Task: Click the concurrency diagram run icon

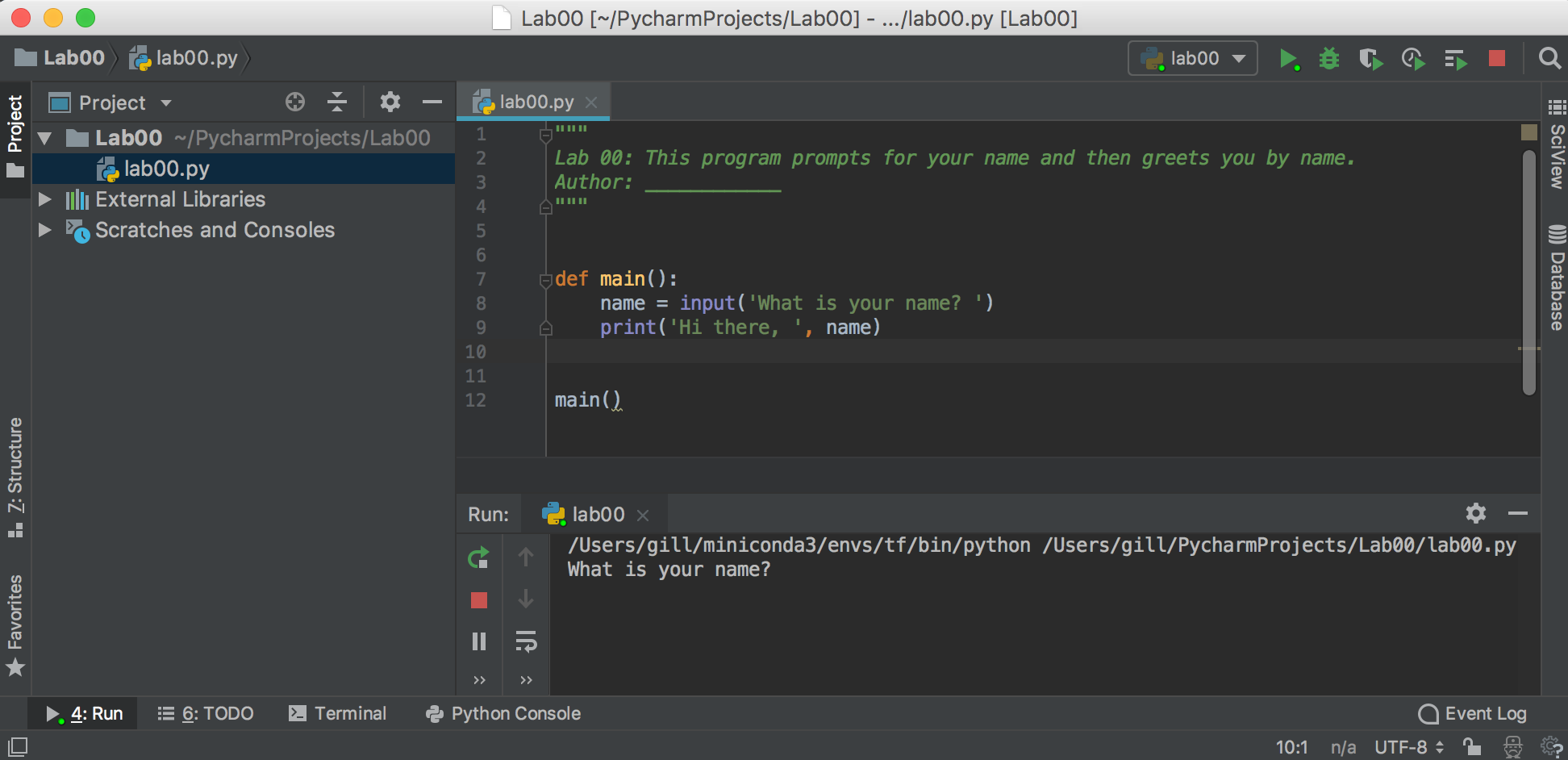Action: (x=1455, y=59)
